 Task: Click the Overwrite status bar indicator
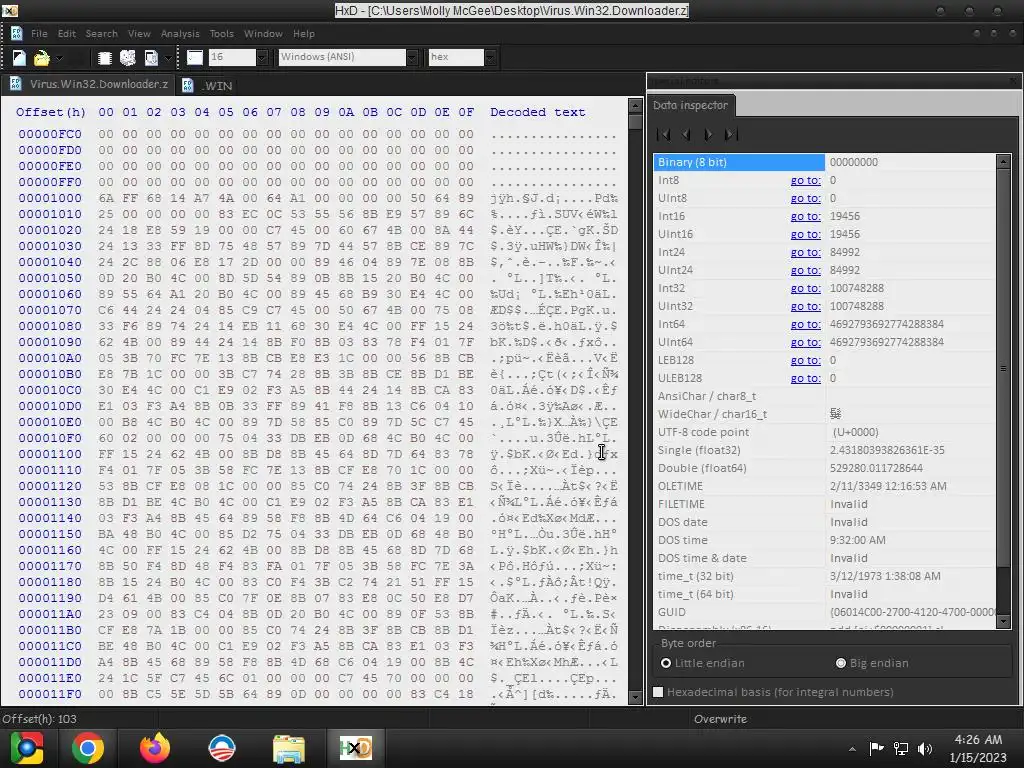tap(720, 719)
